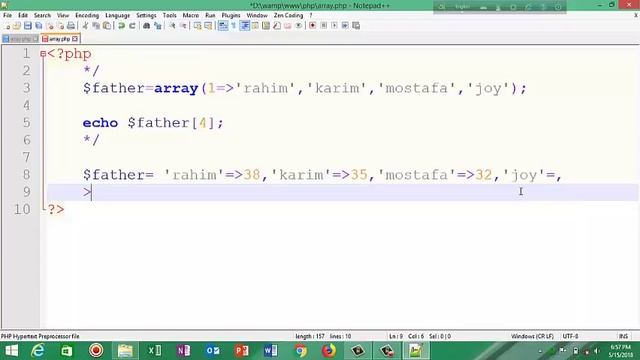This screenshot has width=640, height=360.
Task: Click the Copy toolbar icon
Action: [96, 26]
